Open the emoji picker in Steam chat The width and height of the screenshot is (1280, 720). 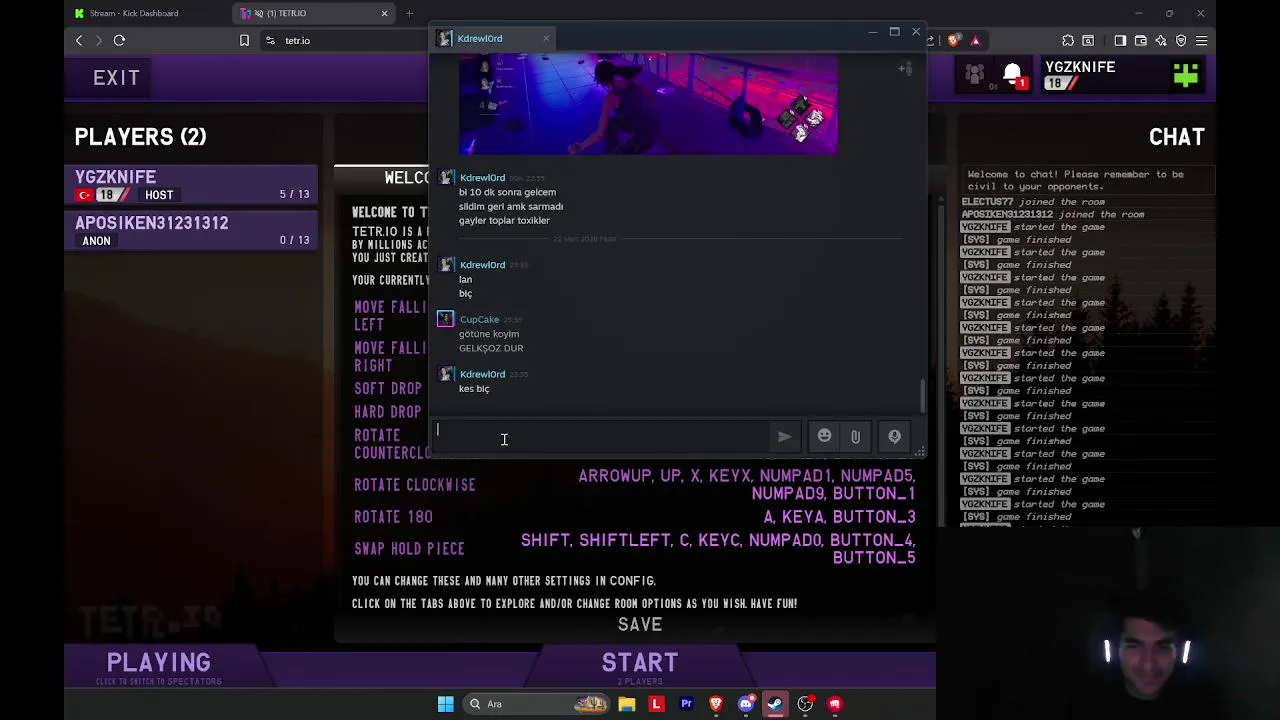click(824, 436)
